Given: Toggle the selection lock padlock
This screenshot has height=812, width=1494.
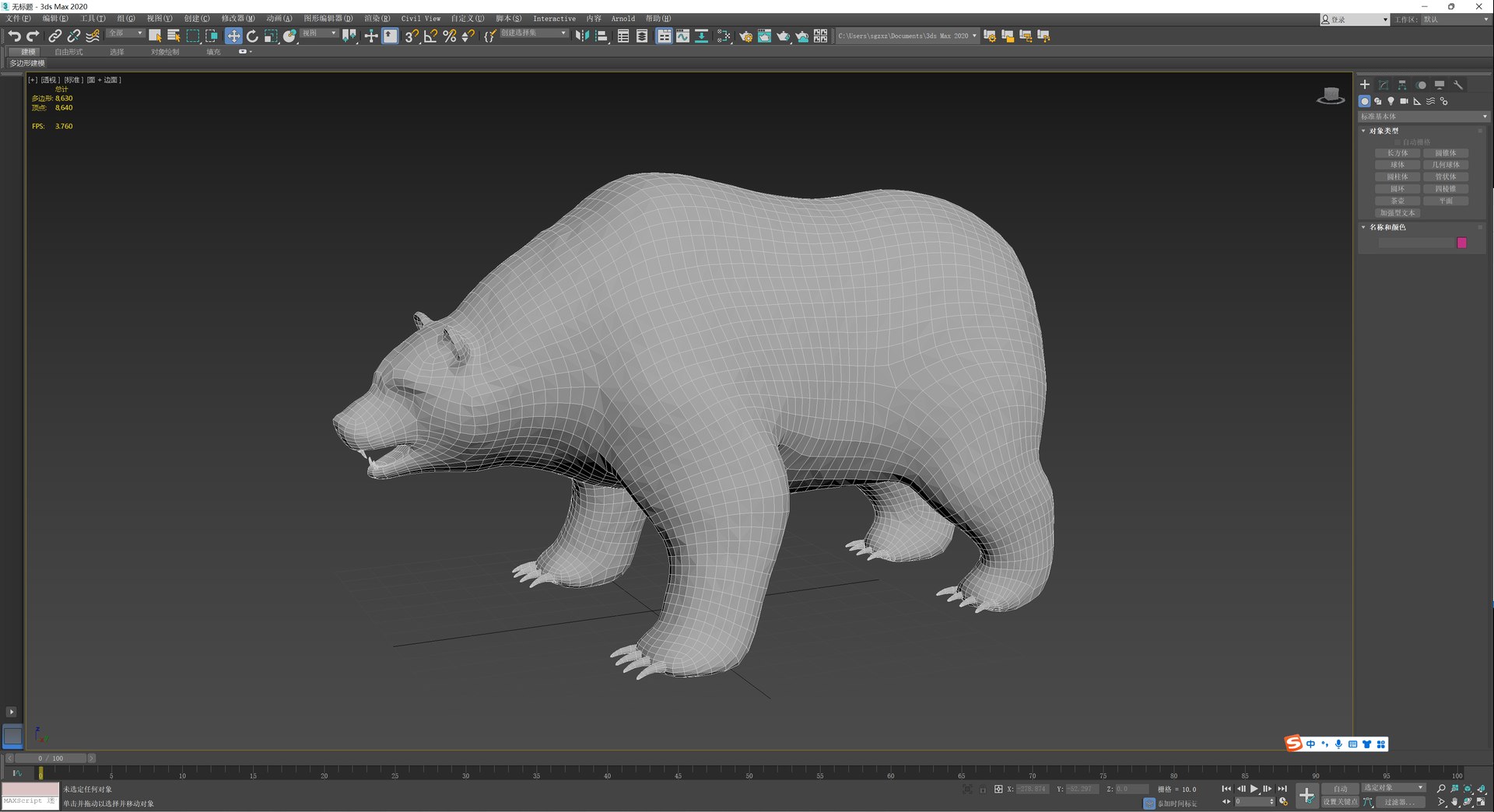Looking at the screenshot, I should [x=983, y=789].
